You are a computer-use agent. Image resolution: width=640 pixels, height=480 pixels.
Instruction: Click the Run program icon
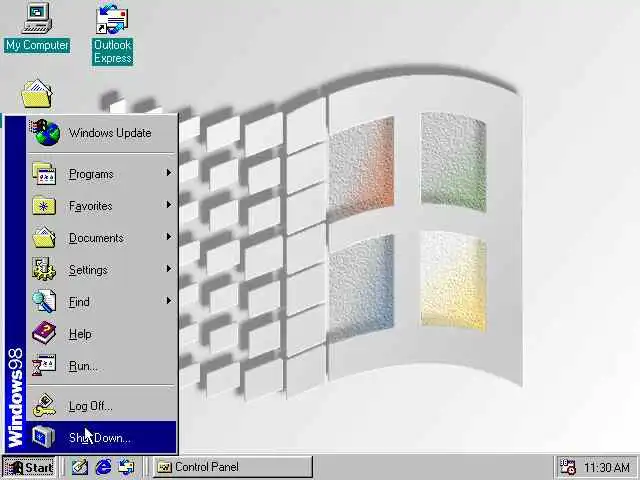pyautogui.click(x=44, y=365)
